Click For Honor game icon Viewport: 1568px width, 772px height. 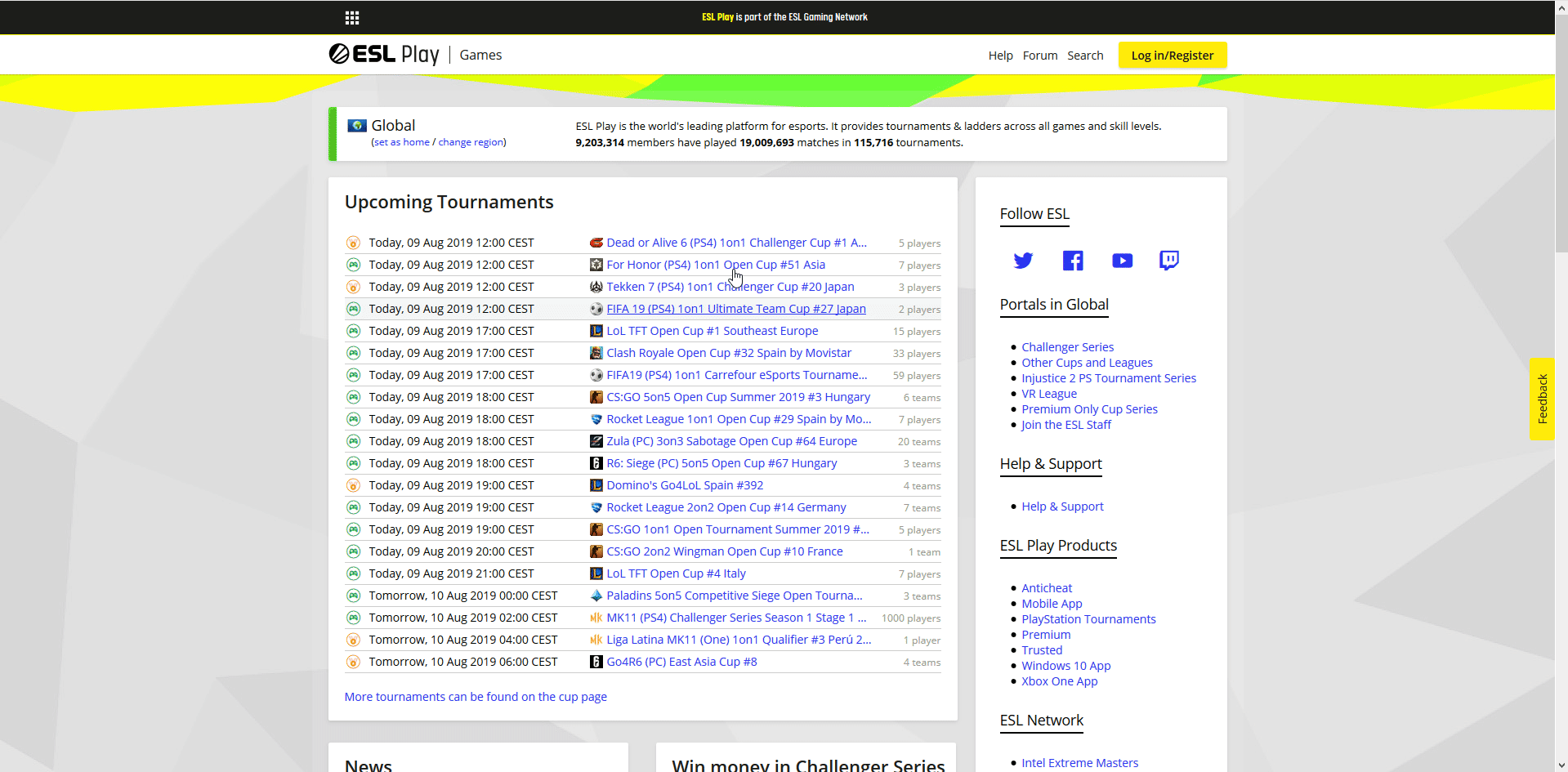pyautogui.click(x=596, y=265)
